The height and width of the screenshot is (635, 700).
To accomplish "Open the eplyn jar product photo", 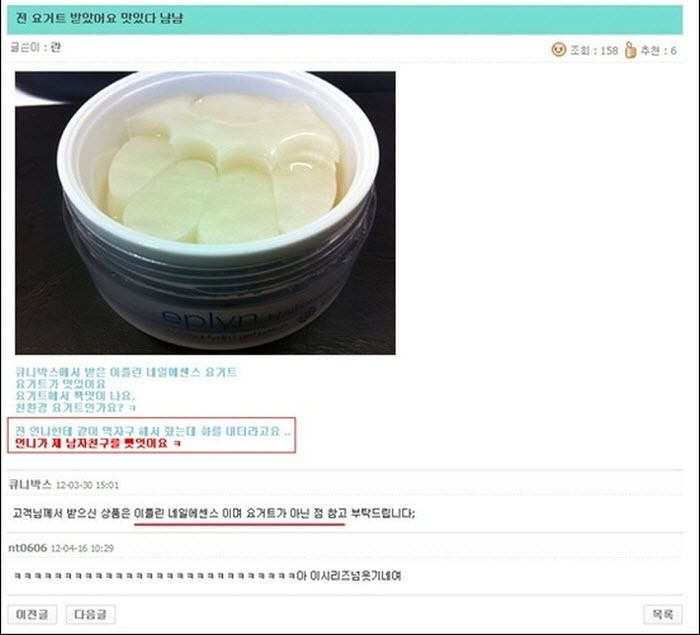I will tap(205, 213).
